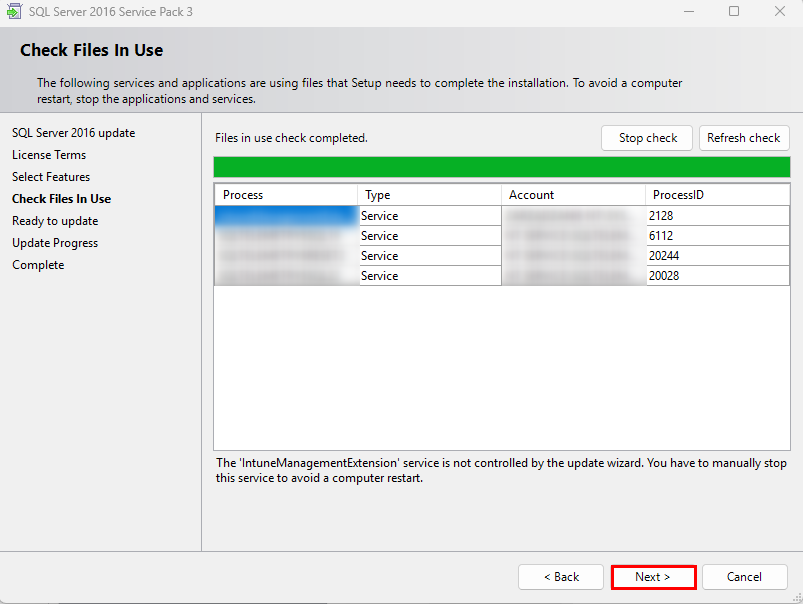Go to the Select Features step
Image resolution: width=803 pixels, height=604 pixels.
click(51, 177)
